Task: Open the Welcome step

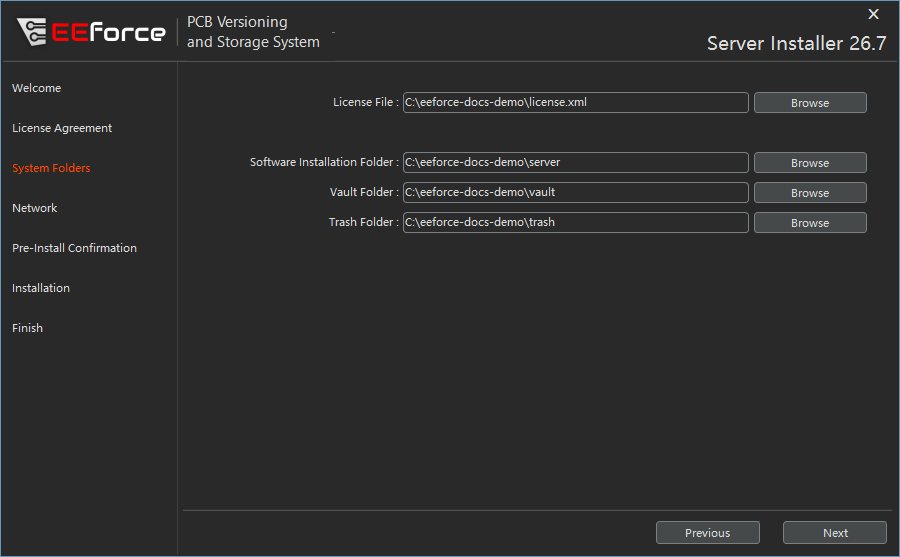Action: (x=37, y=88)
